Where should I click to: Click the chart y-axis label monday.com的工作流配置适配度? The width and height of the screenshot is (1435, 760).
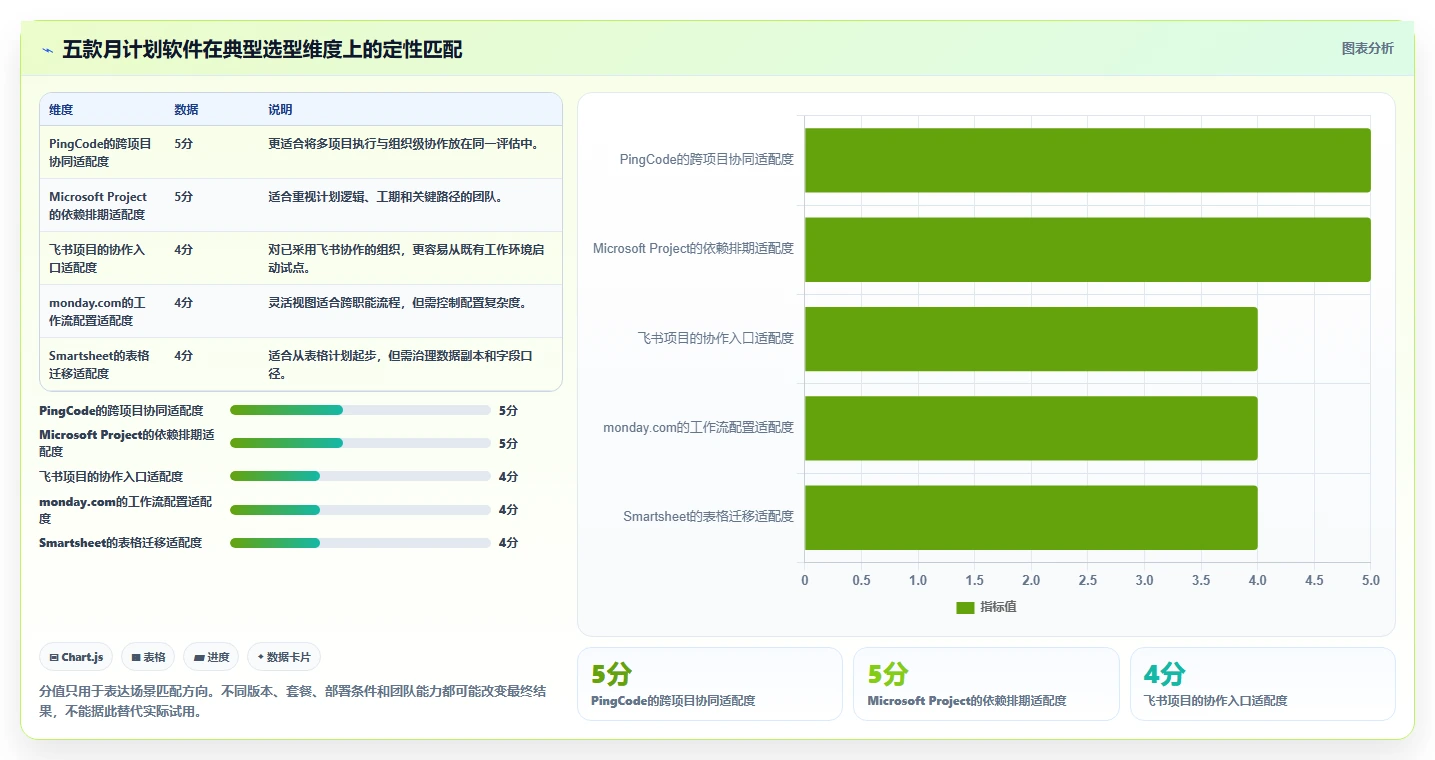pos(698,427)
